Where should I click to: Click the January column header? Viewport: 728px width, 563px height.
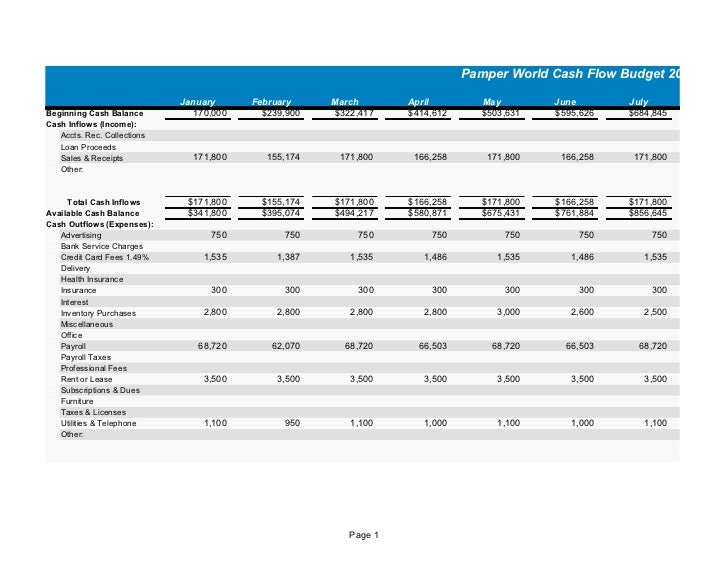197,102
